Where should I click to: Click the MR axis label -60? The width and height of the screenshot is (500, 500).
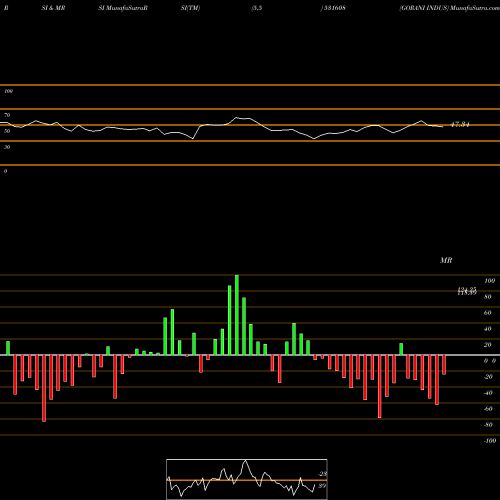[488, 409]
